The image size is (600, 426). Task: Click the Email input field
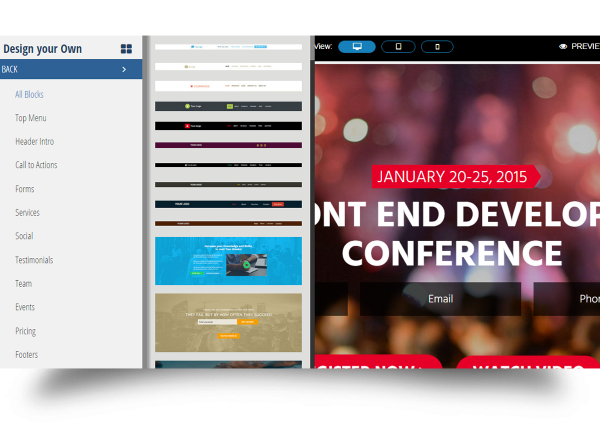[440, 299]
